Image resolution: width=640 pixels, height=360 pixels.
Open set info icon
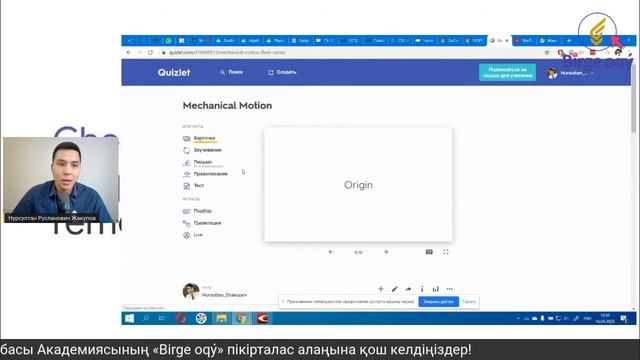pyautogui.click(x=422, y=289)
